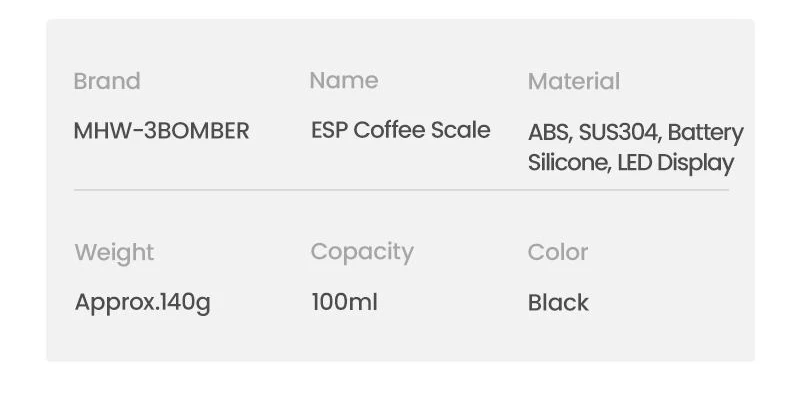This screenshot has width=800, height=399.
Task: Select the Black color value
Action: click(x=558, y=303)
